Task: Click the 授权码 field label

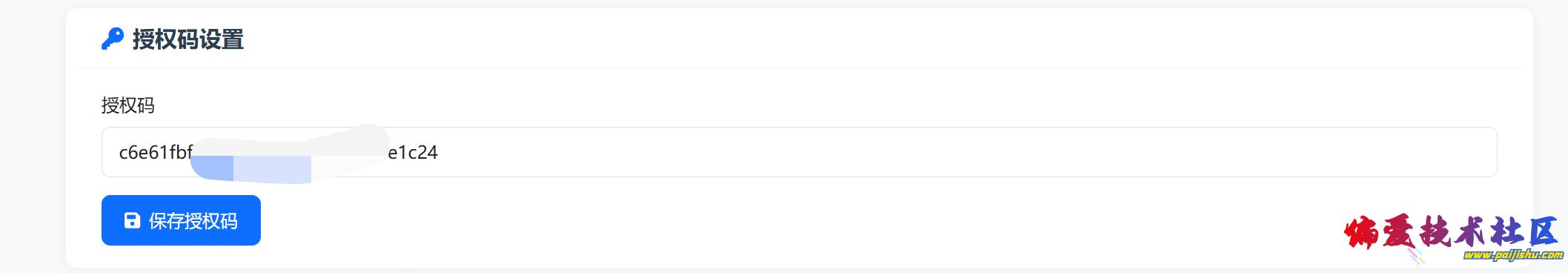Action: (128, 105)
